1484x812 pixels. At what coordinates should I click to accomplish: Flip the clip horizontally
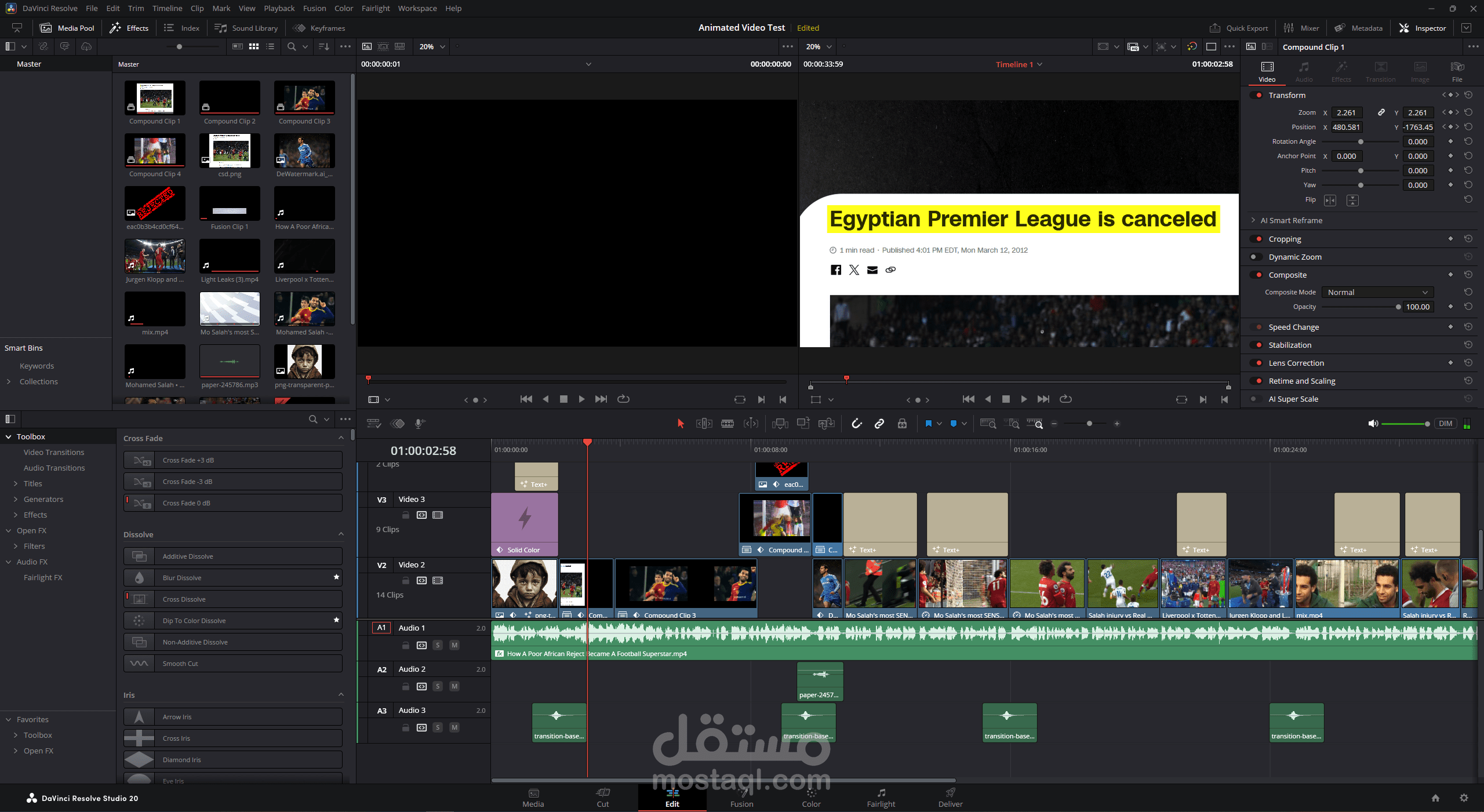[x=1330, y=200]
